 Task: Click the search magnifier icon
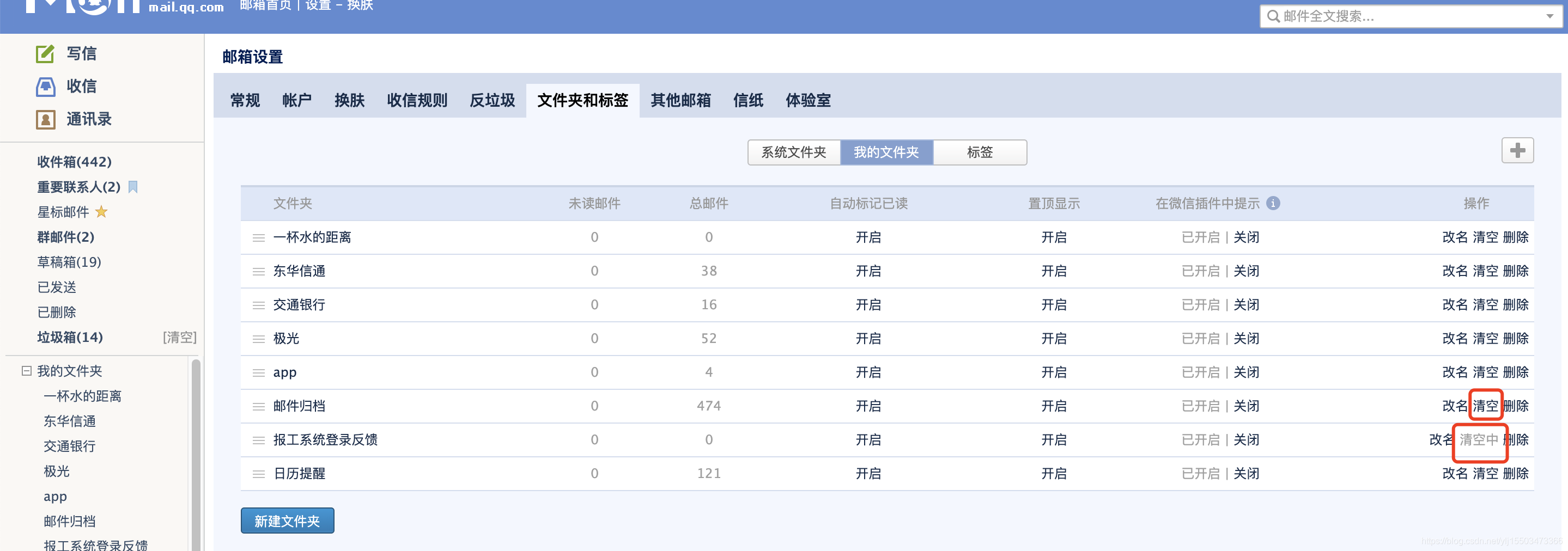(1273, 16)
